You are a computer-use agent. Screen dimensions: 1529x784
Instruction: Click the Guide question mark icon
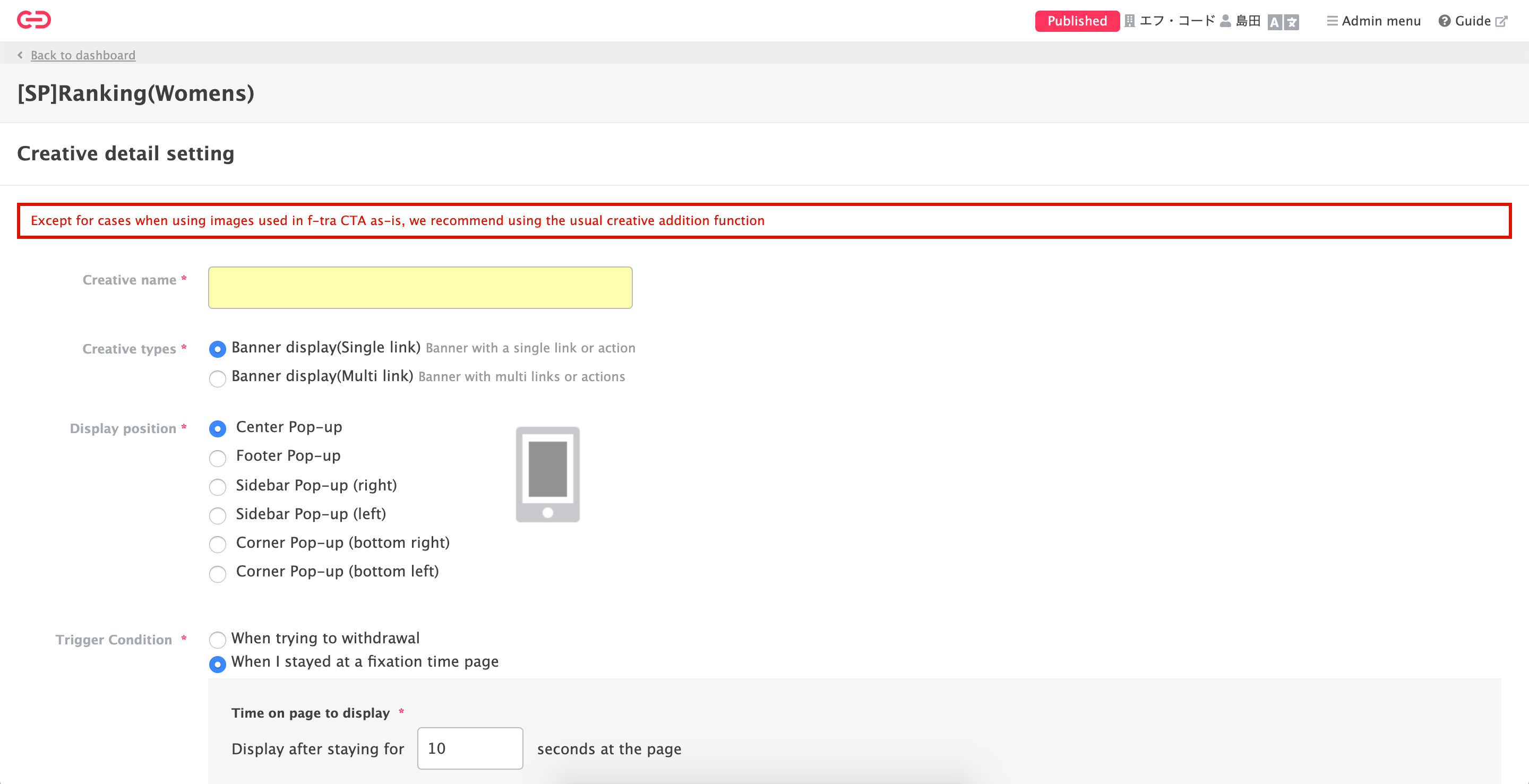[x=1444, y=21]
